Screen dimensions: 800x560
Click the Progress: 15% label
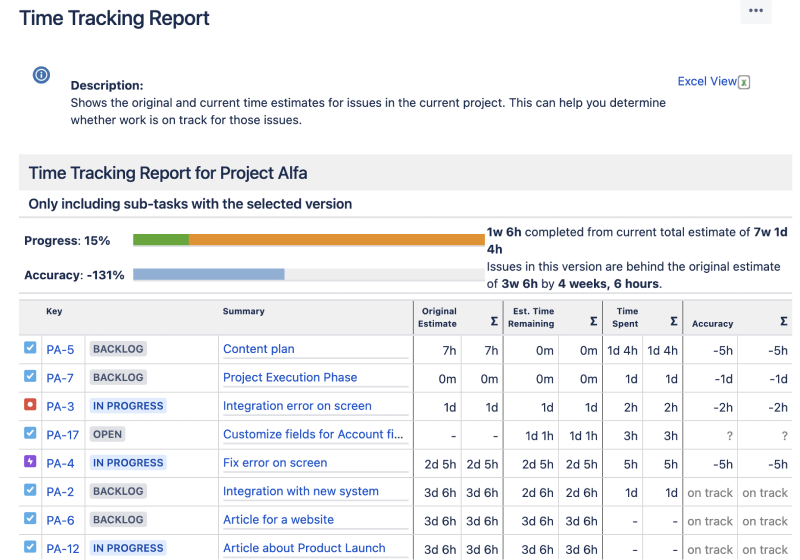click(67, 241)
